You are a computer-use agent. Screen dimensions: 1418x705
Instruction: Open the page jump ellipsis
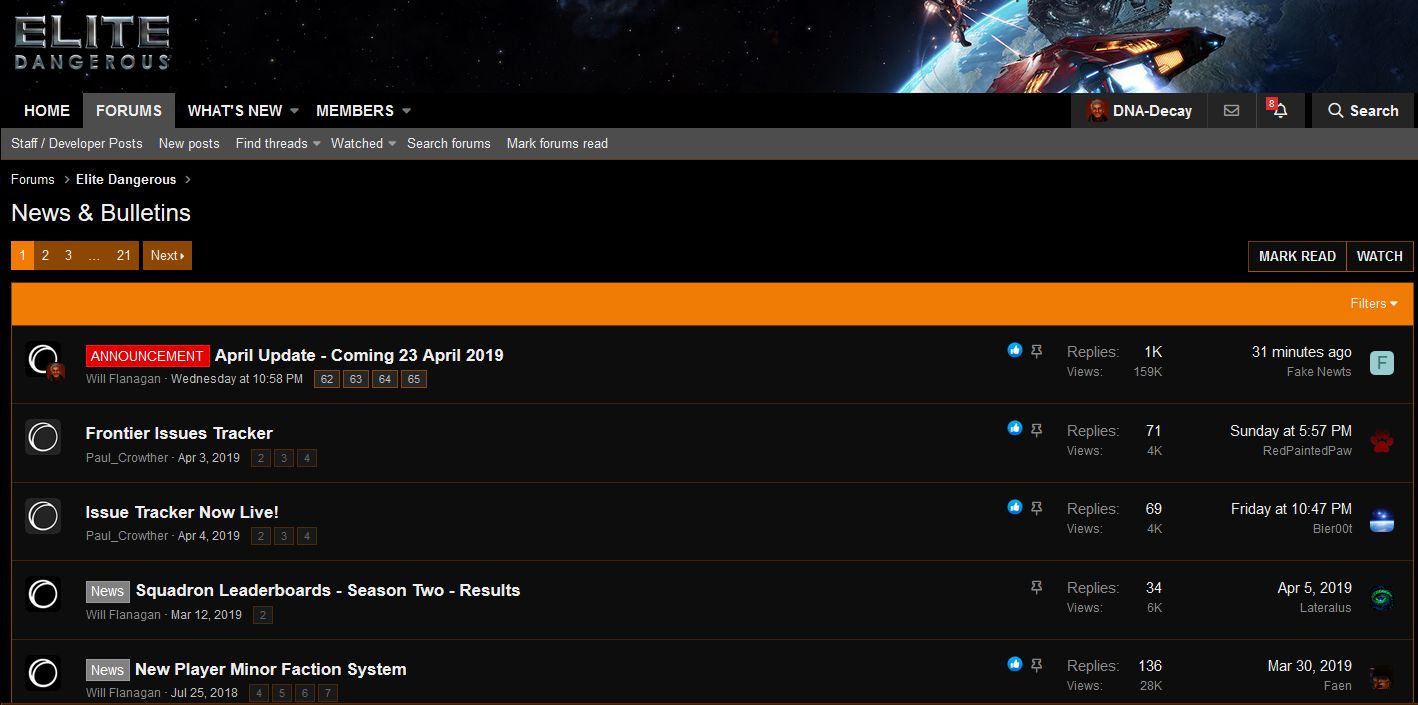[94, 255]
